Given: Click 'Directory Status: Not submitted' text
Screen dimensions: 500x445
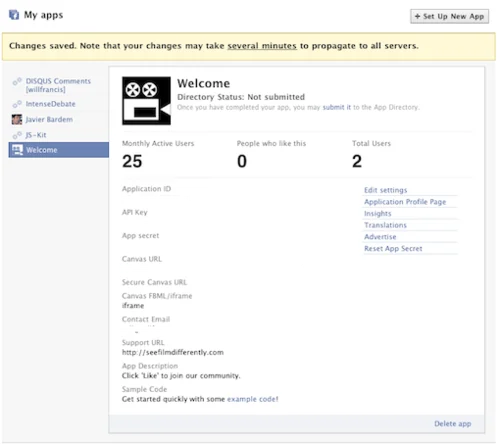Looking at the screenshot, I should pyautogui.click(x=241, y=97).
